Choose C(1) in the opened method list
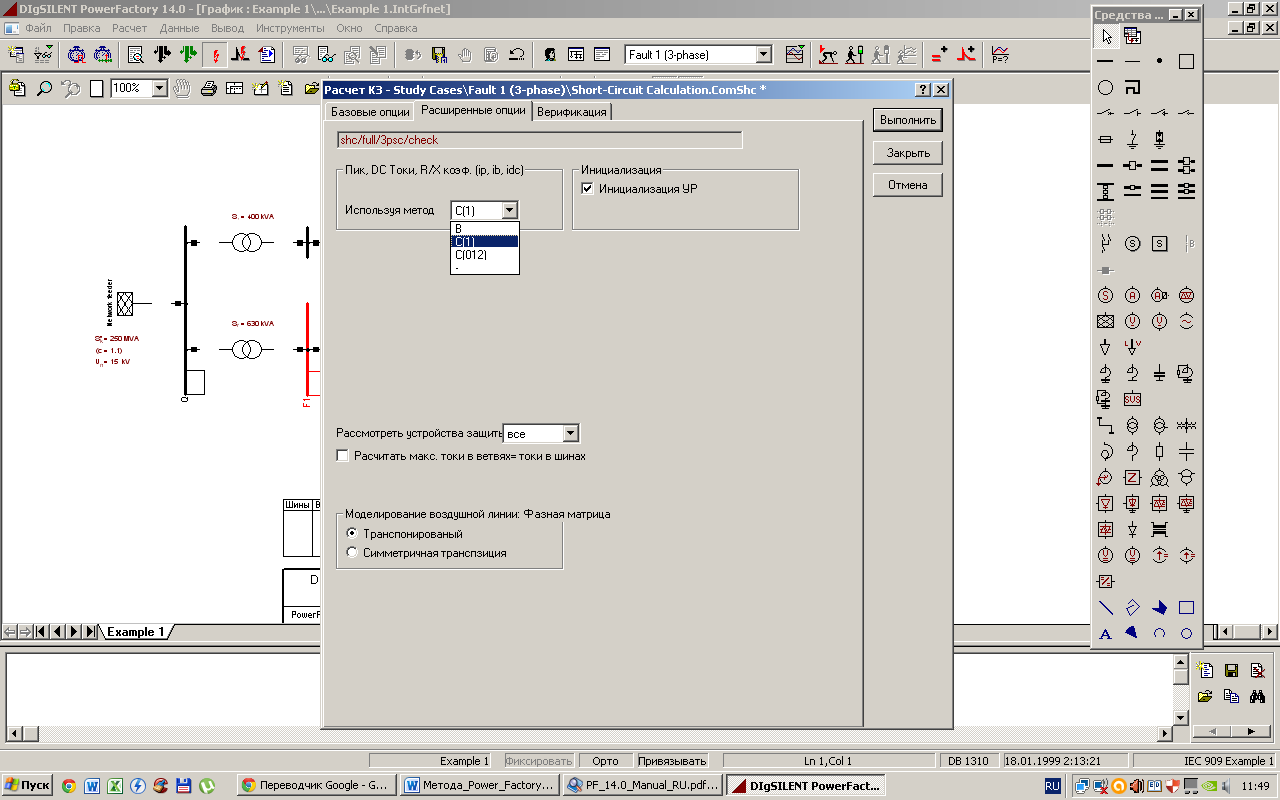This screenshot has height=800, width=1280. 485,241
